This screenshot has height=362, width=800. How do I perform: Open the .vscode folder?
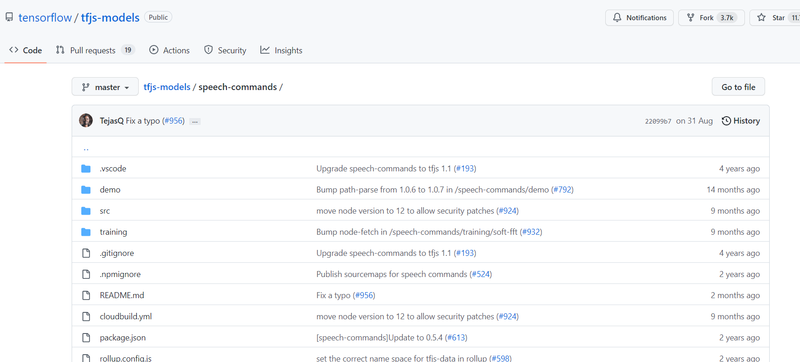113,169
